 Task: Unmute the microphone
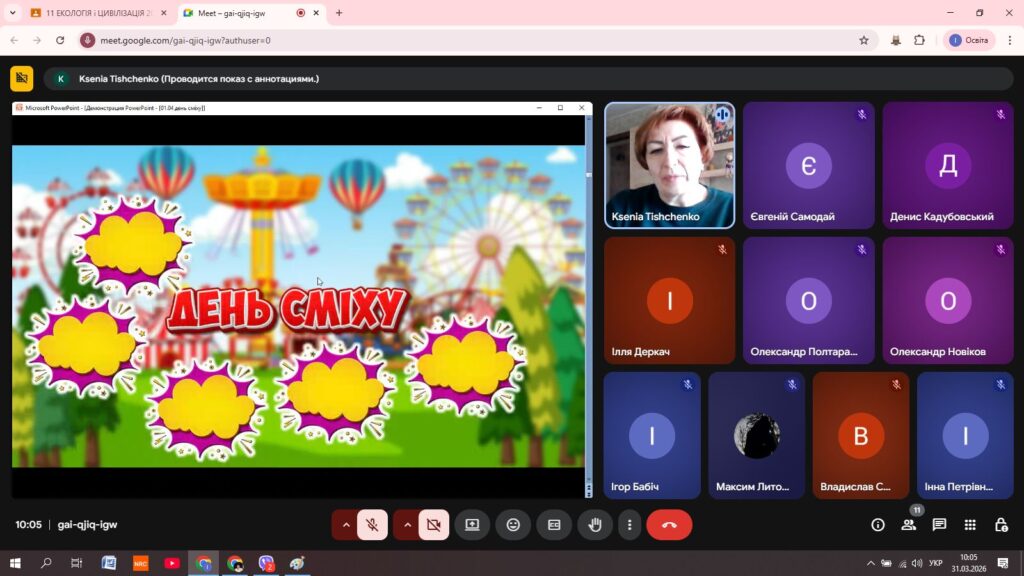(372, 525)
